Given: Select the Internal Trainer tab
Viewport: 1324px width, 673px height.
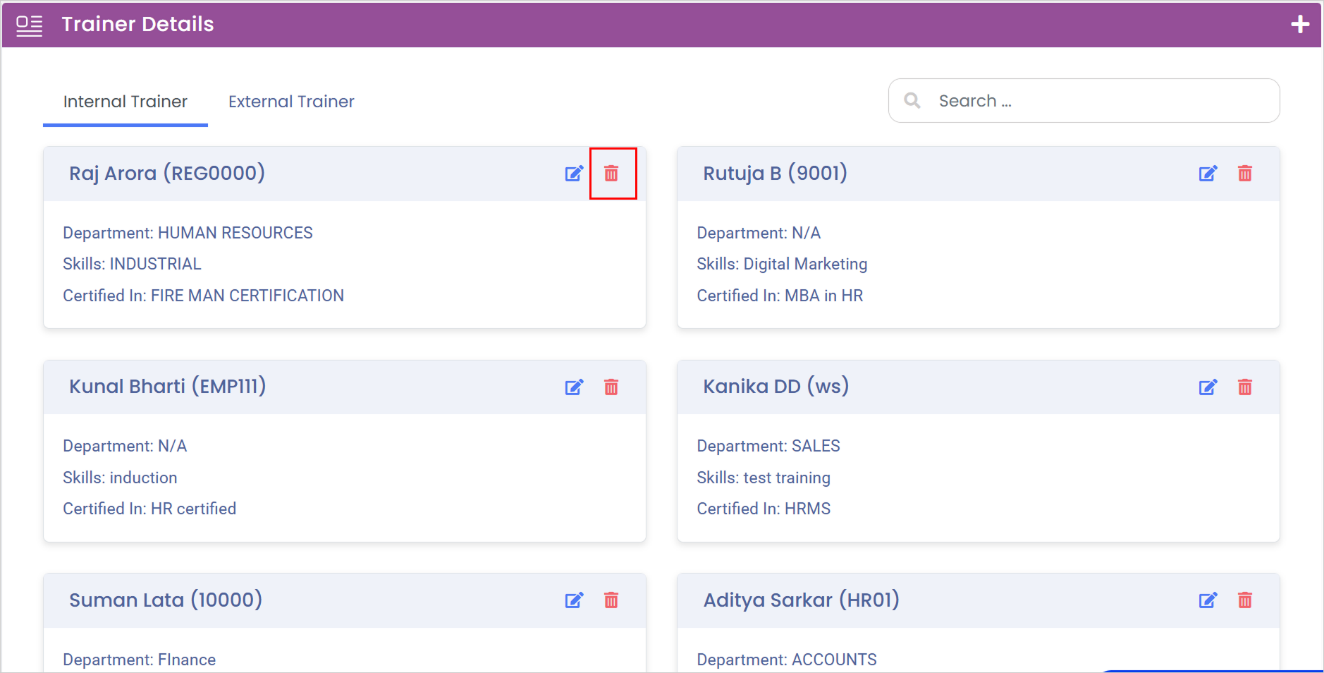Looking at the screenshot, I should coord(125,101).
